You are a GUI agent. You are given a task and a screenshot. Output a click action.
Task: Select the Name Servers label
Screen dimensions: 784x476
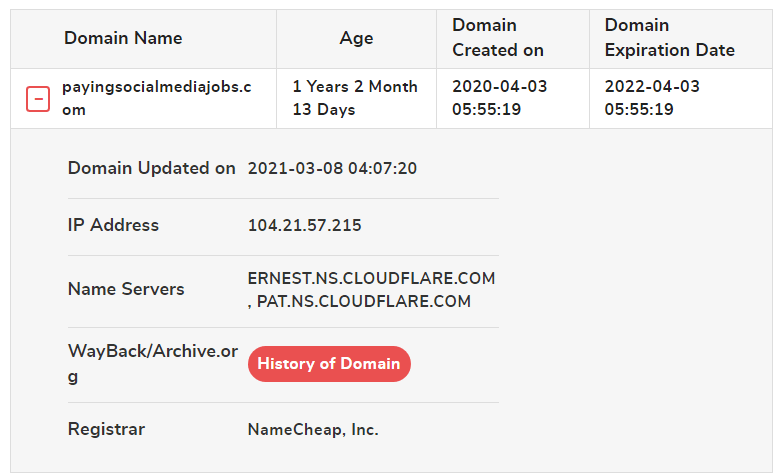click(x=126, y=289)
